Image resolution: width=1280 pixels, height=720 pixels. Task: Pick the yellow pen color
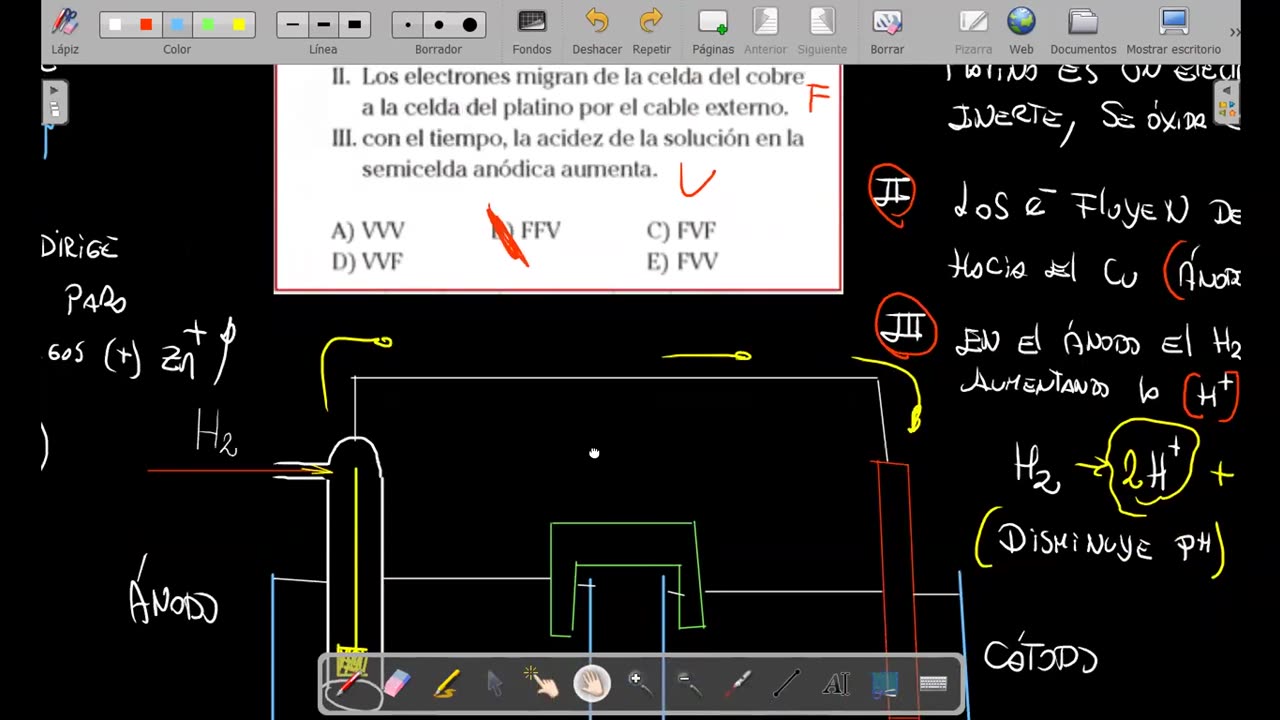(239, 25)
